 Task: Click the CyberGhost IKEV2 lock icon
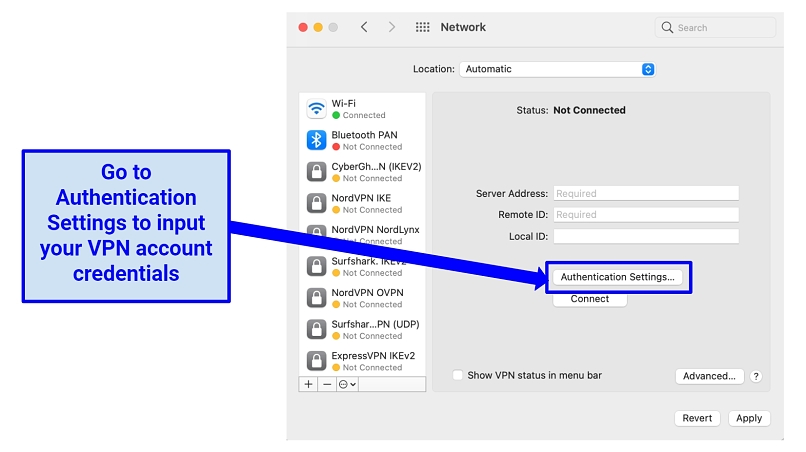316,172
